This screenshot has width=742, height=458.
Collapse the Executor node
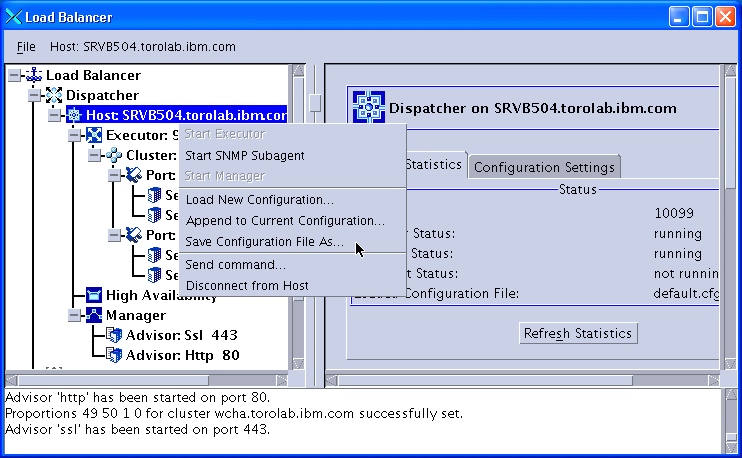pyautogui.click(x=74, y=135)
